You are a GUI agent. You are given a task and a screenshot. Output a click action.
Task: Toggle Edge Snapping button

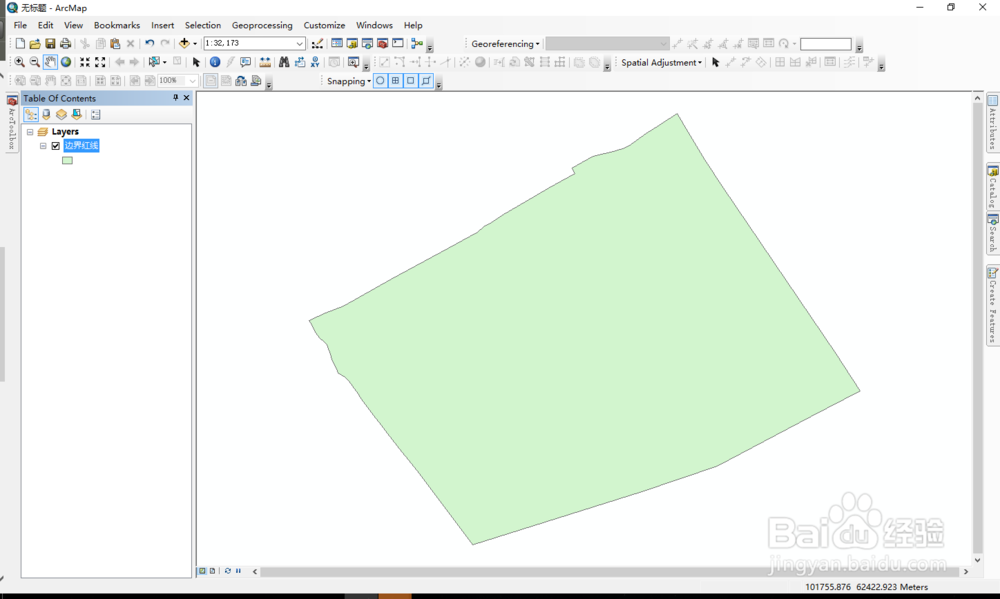[426, 80]
